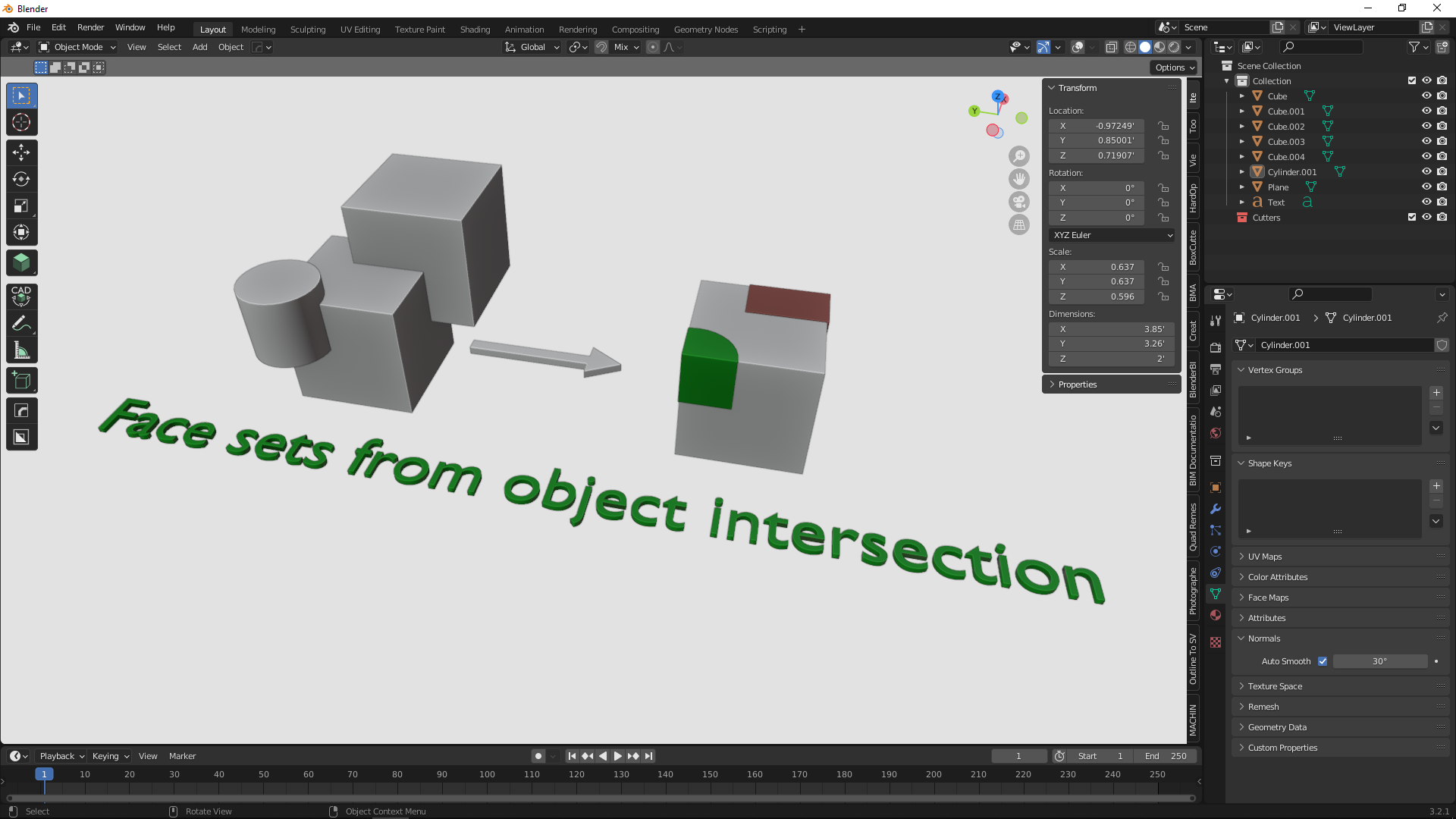Open the Object properties tab
Viewport: 1456px width, 819px height.
[1216, 488]
